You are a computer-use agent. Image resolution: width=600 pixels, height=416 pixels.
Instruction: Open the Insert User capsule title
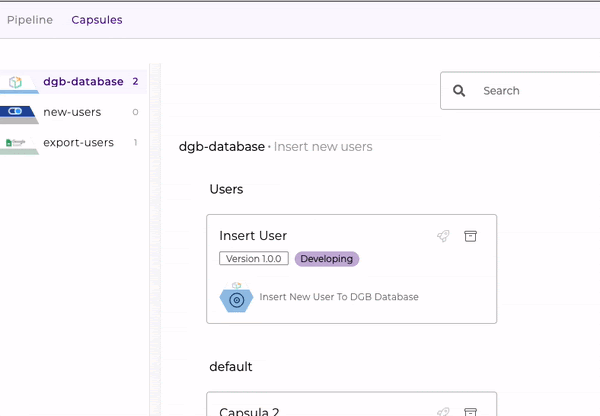tap(253, 236)
